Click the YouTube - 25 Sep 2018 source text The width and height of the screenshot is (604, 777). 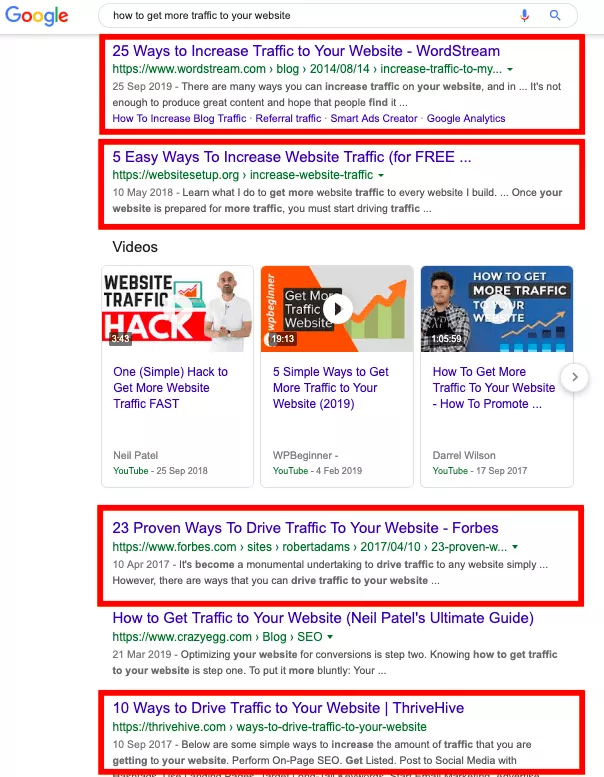160,471
